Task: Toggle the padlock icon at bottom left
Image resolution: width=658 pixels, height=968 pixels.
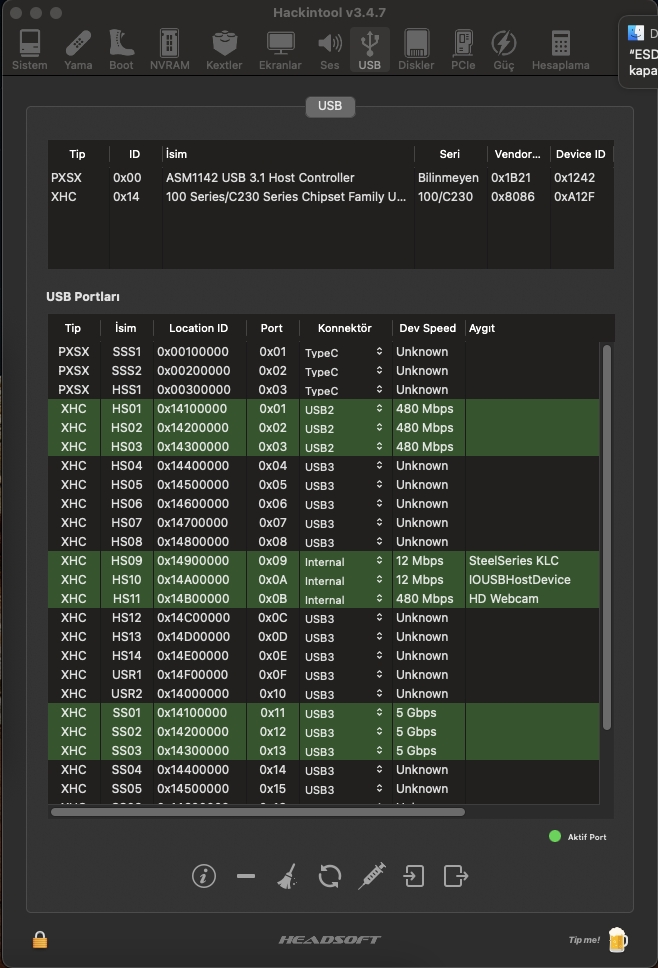Action: [x=40, y=939]
